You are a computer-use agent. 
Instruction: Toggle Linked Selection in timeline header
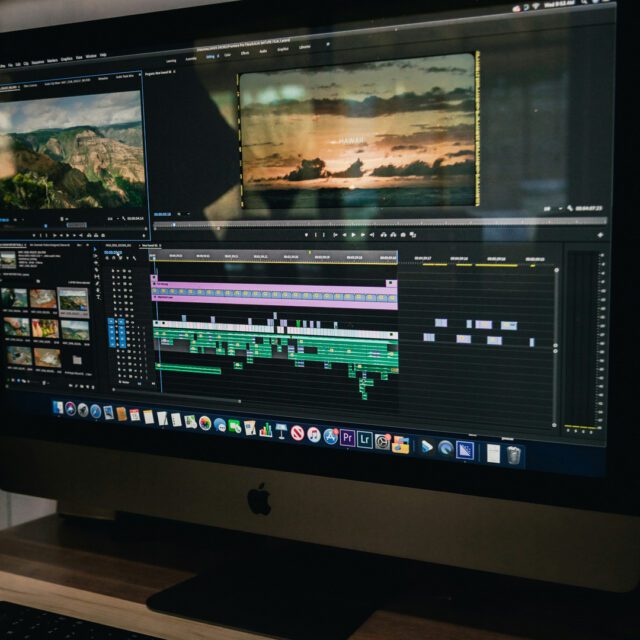[x=120, y=258]
